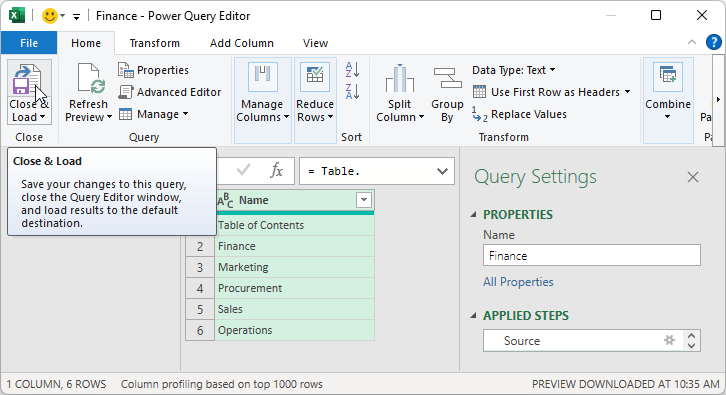The height and width of the screenshot is (395, 726).
Task: Click the smiley feedback icon
Action: coord(50,16)
